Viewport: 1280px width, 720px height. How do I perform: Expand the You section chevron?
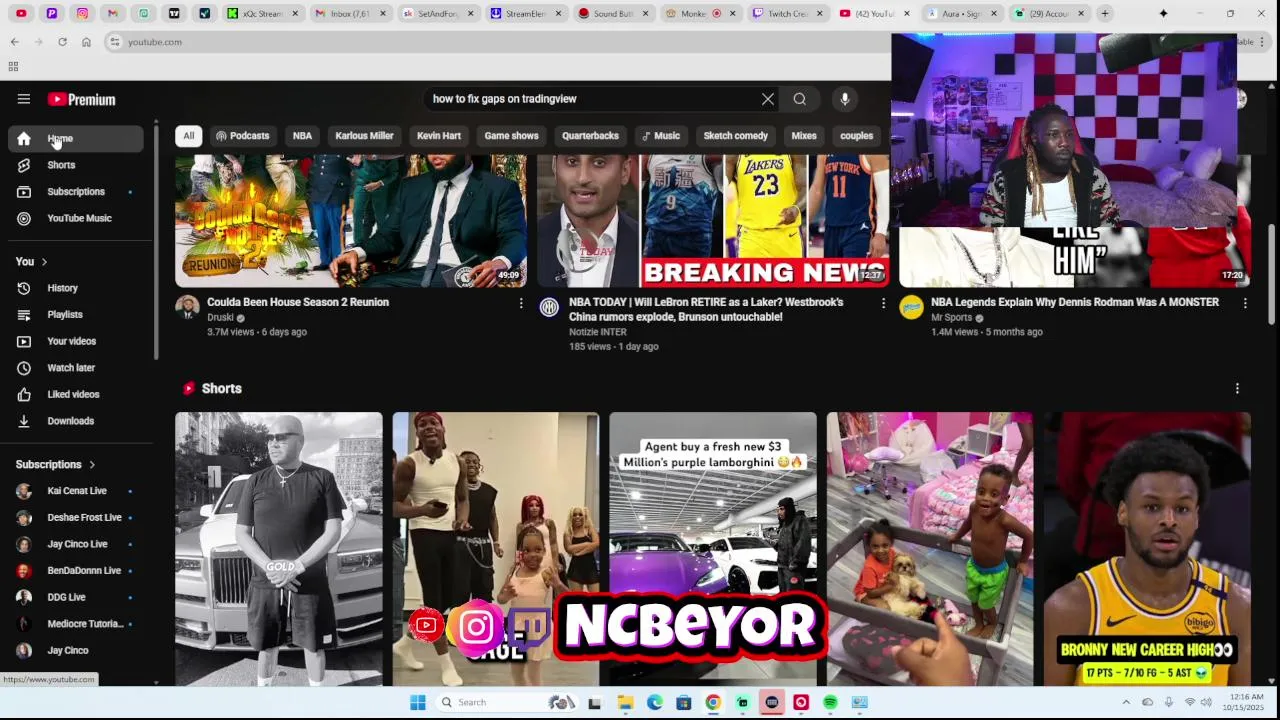tap(44, 262)
